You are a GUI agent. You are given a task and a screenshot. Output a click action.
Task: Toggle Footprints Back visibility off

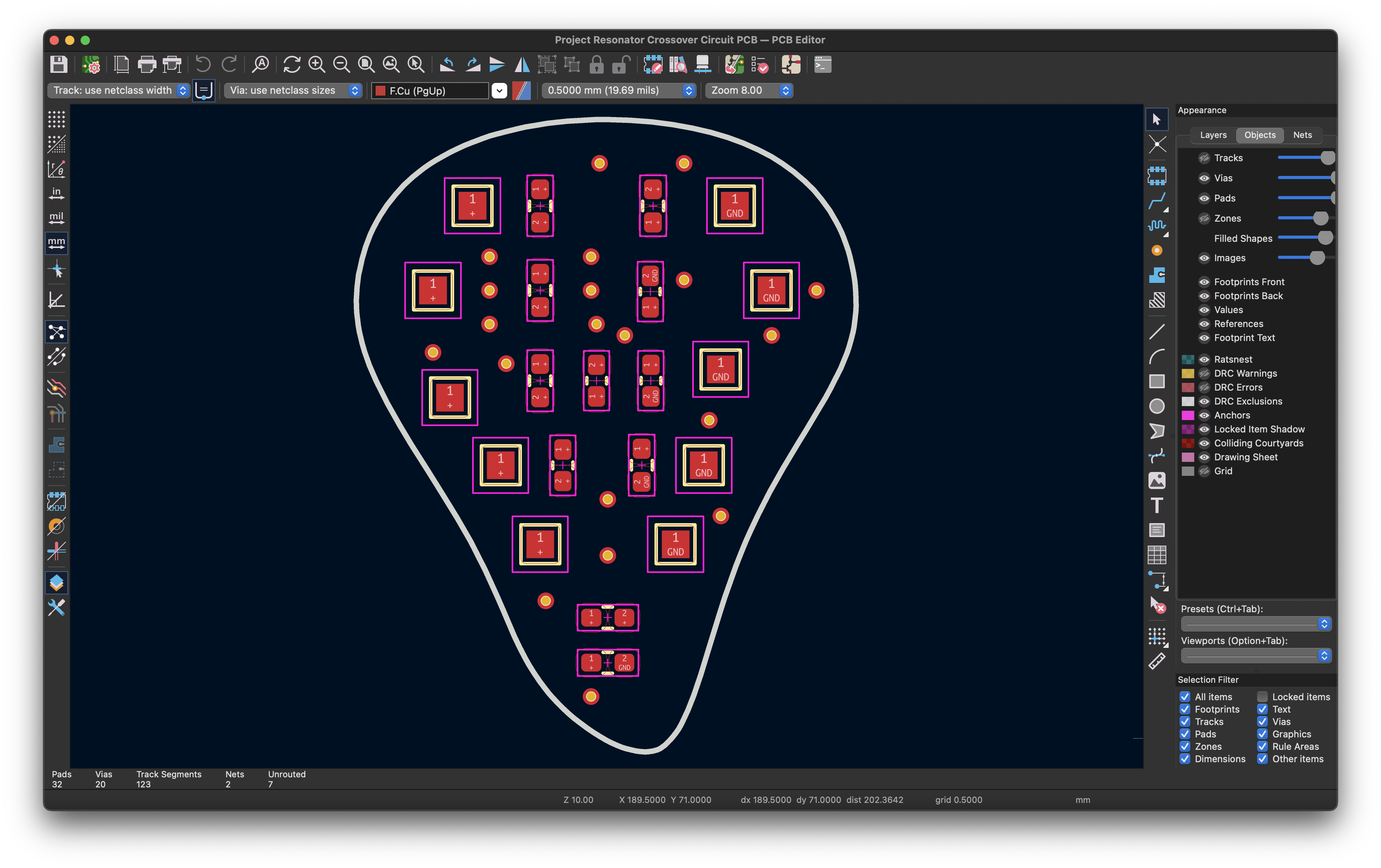tap(1204, 295)
